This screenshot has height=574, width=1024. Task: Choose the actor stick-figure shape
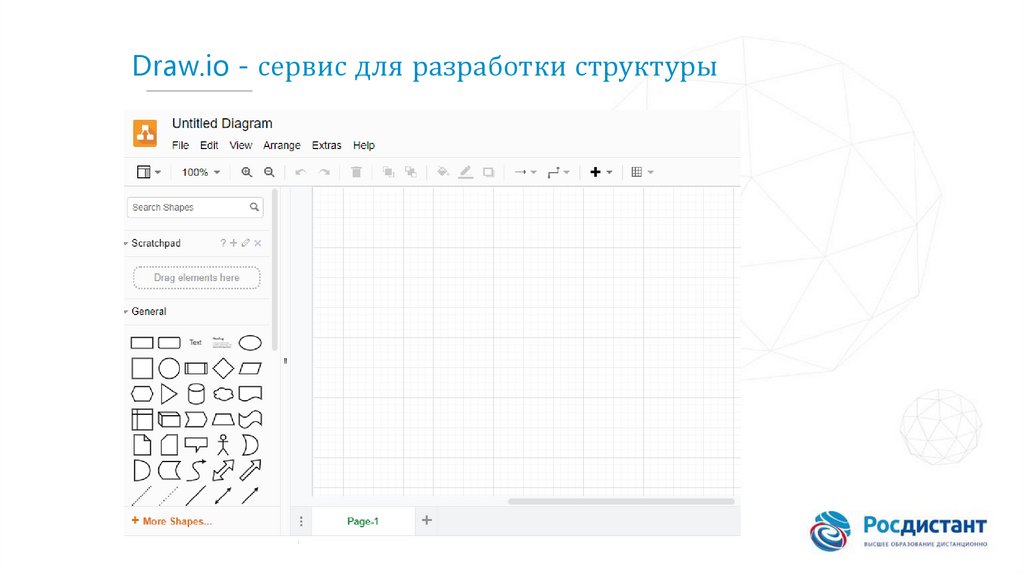(223, 444)
